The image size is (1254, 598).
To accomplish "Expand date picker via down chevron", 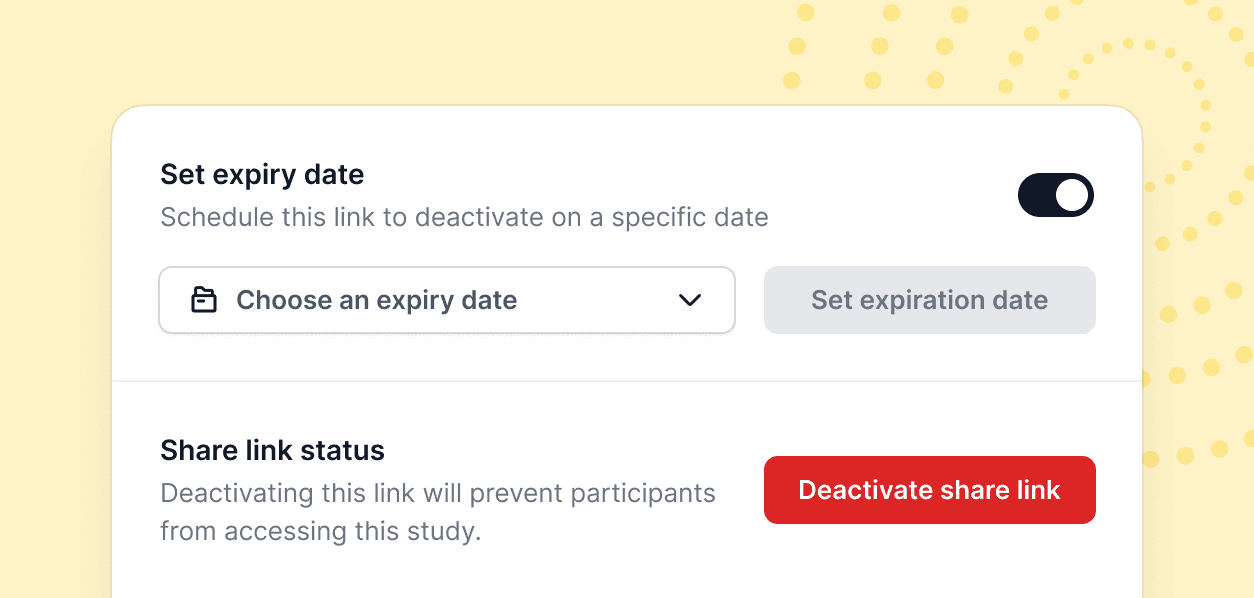I will pyautogui.click(x=690, y=300).
